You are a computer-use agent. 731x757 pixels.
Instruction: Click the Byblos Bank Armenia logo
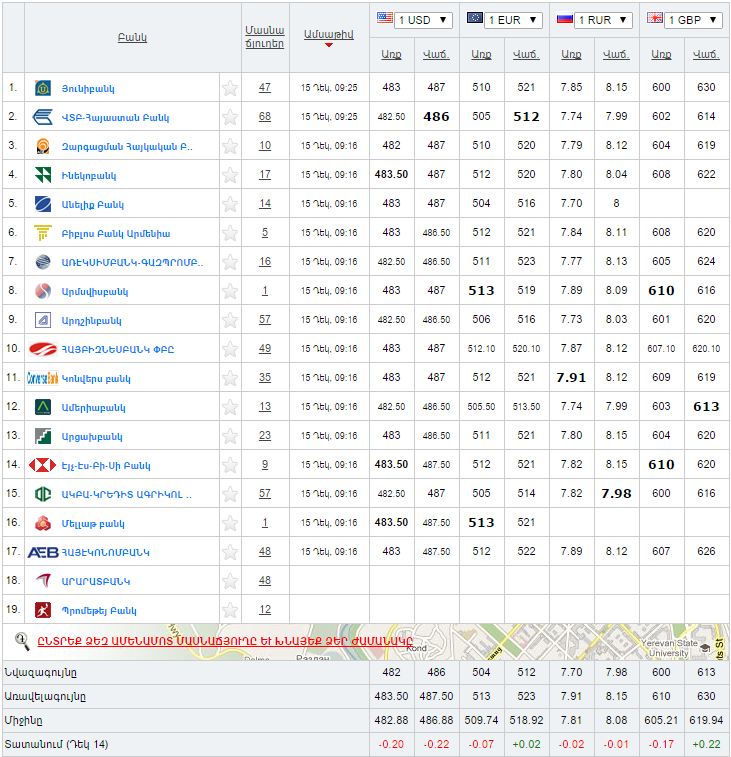43,233
